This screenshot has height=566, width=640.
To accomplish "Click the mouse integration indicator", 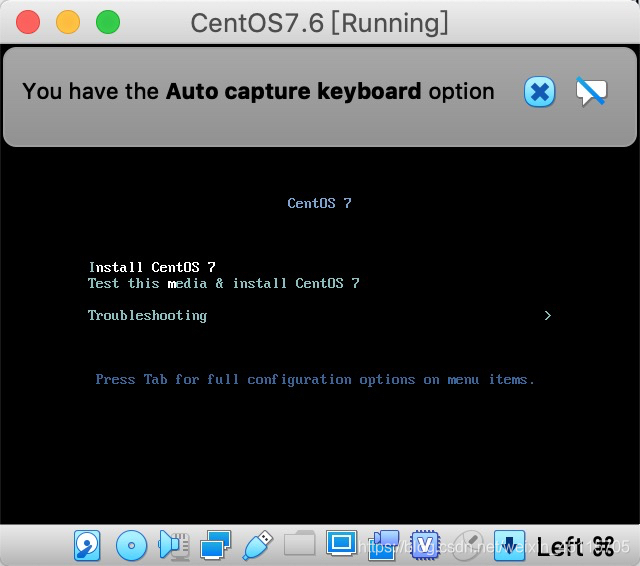I will click(x=468, y=544).
